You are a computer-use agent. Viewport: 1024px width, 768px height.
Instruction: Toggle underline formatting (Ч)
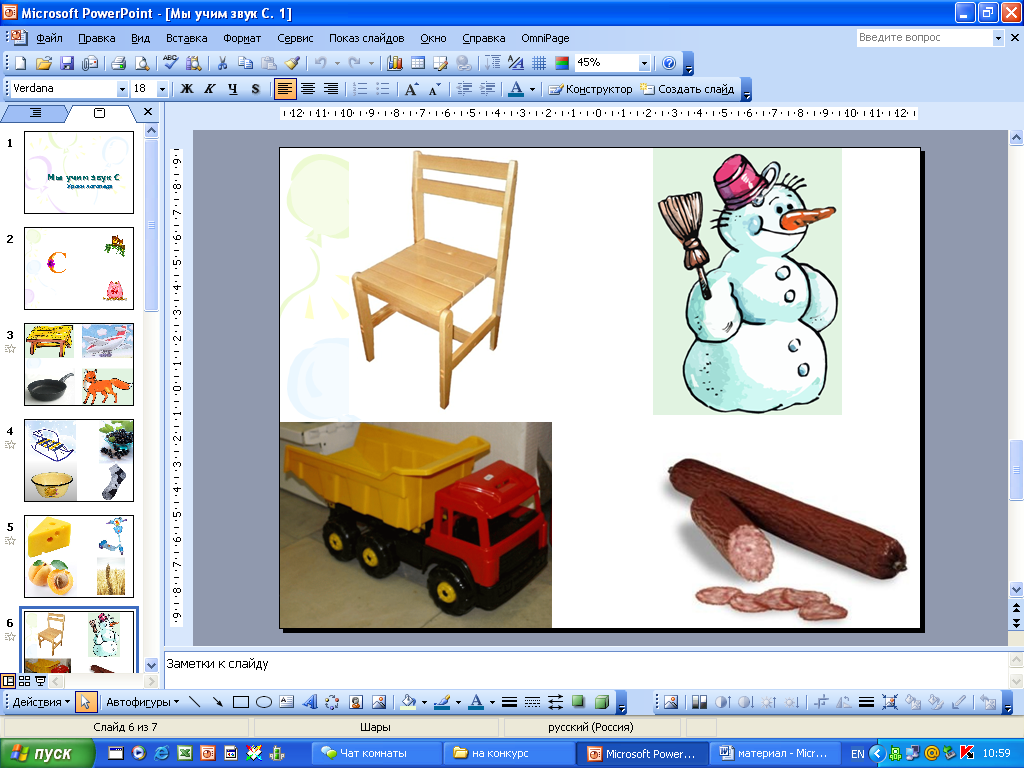coord(232,89)
